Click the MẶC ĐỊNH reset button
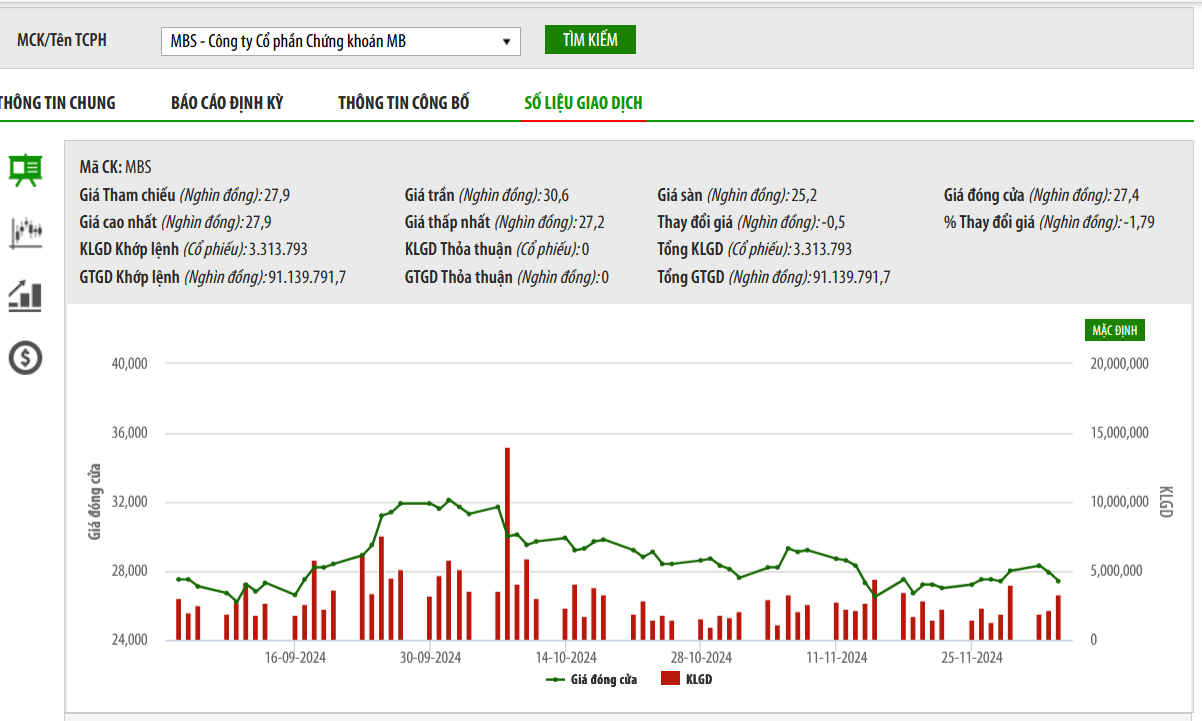This screenshot has height=721, width=1202. 1114,330
